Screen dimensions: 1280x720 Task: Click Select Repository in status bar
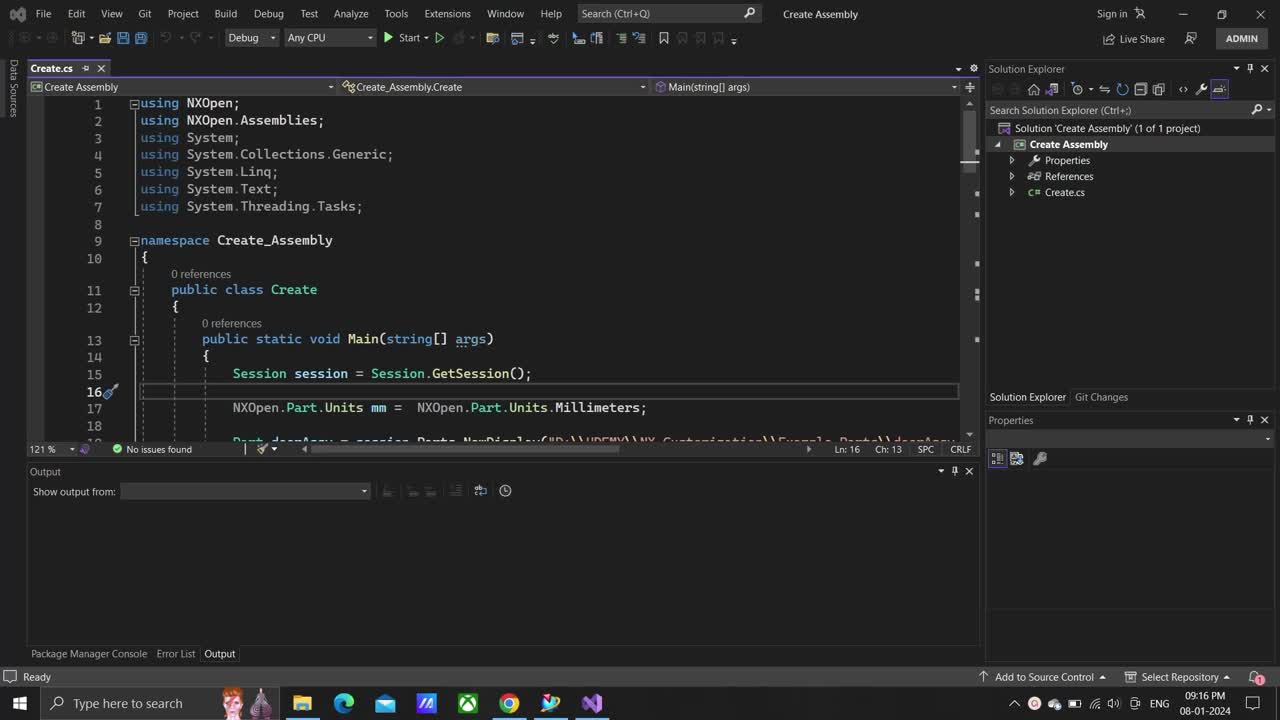1178,677
